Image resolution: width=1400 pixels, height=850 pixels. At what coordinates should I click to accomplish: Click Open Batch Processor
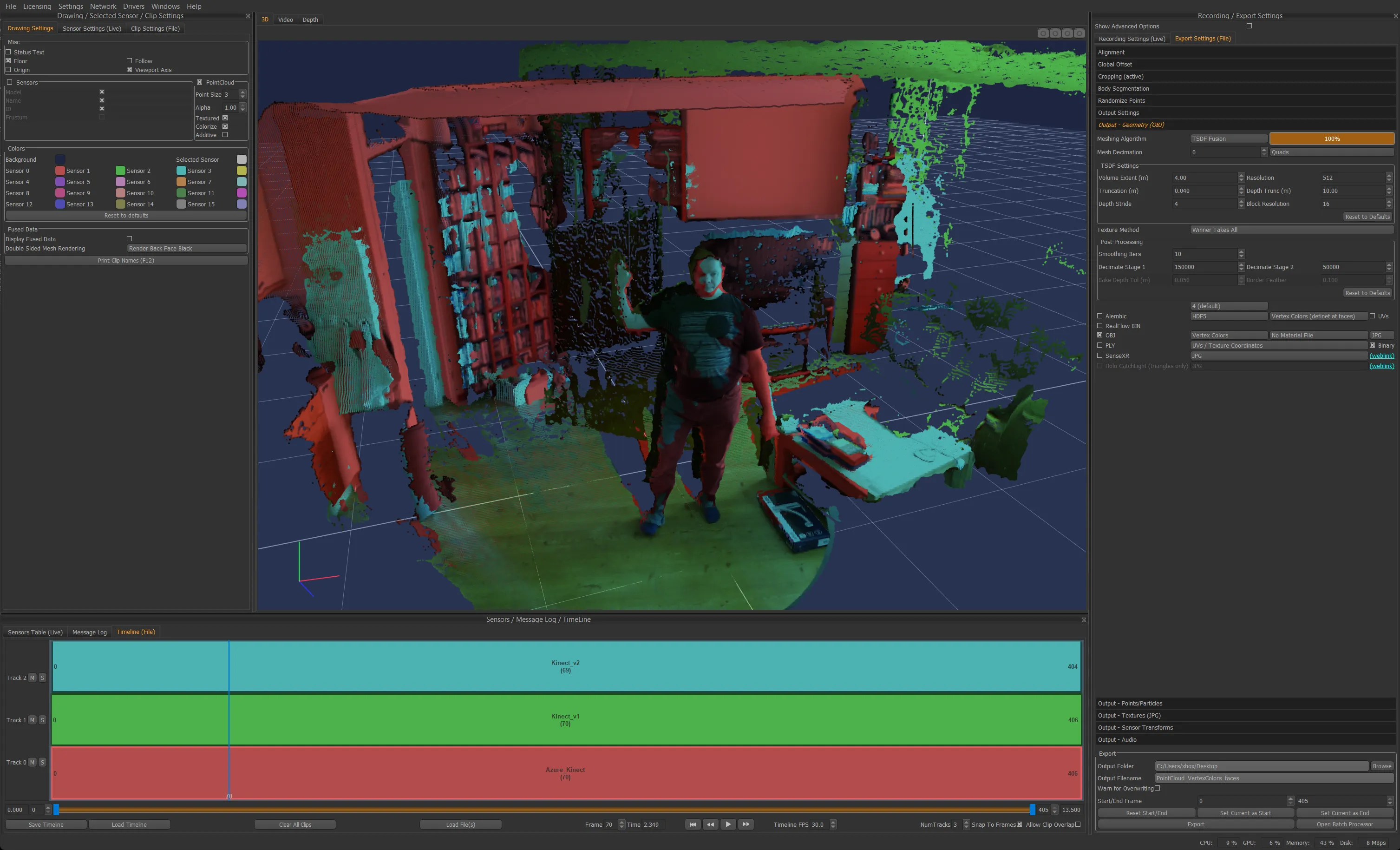[x=1344, y=824]
